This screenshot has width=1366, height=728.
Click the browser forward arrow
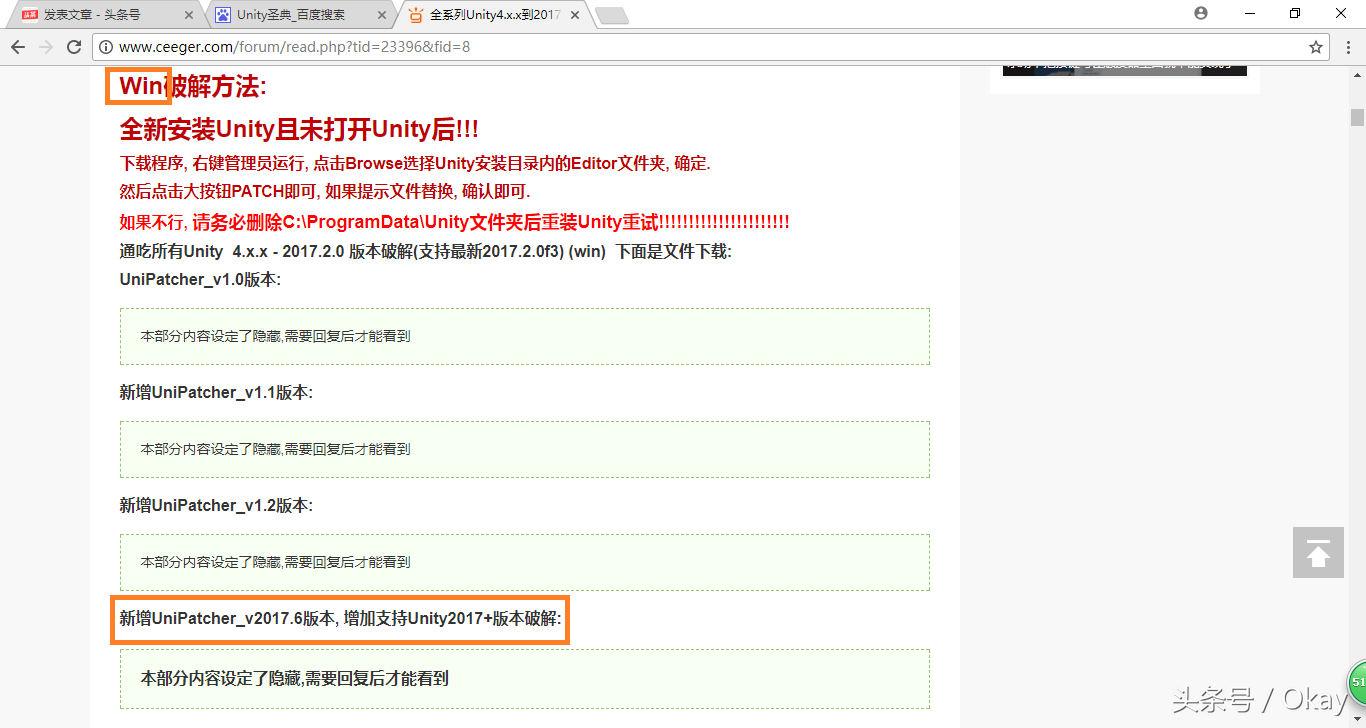tap(46, 47)
